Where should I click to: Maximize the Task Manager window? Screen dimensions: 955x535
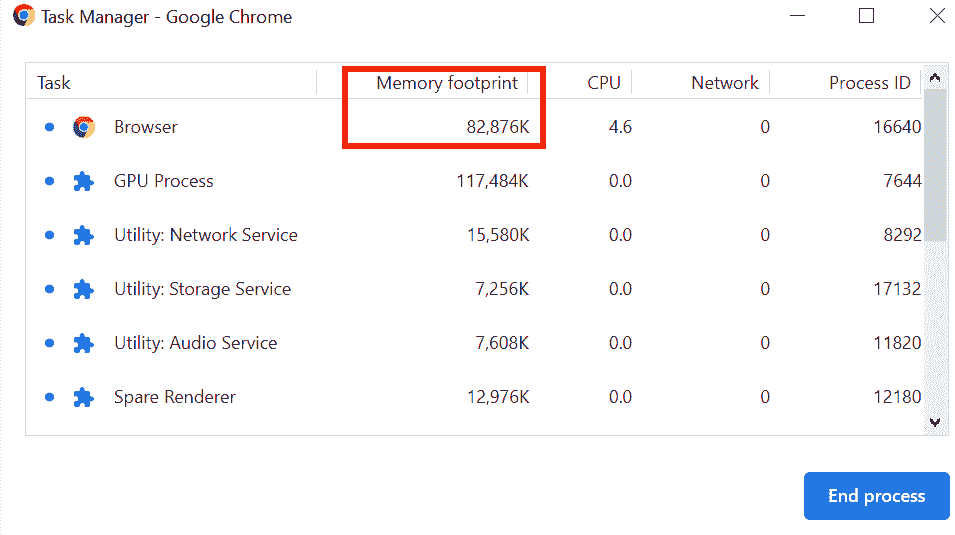[x=866, y=16]
